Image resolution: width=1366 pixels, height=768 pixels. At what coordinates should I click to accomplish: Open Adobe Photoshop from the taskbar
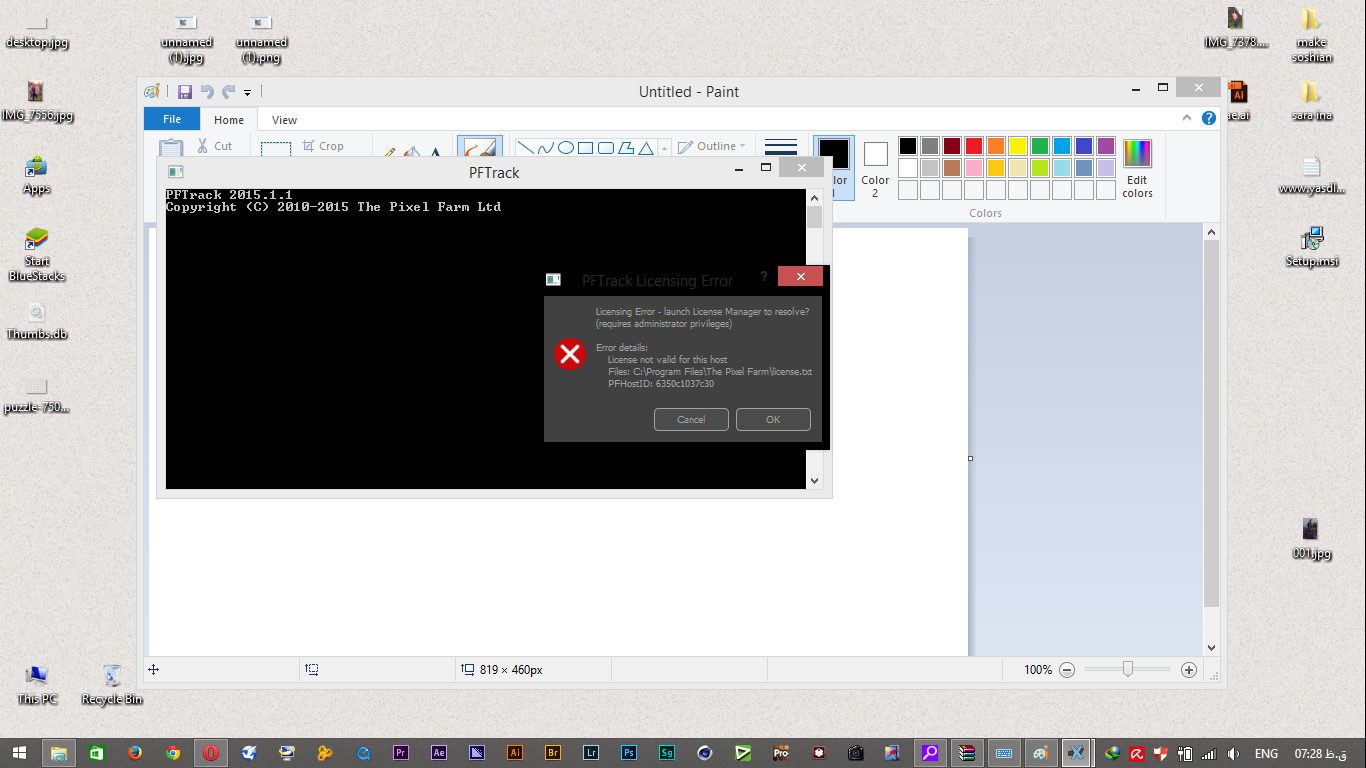(629, 753)
